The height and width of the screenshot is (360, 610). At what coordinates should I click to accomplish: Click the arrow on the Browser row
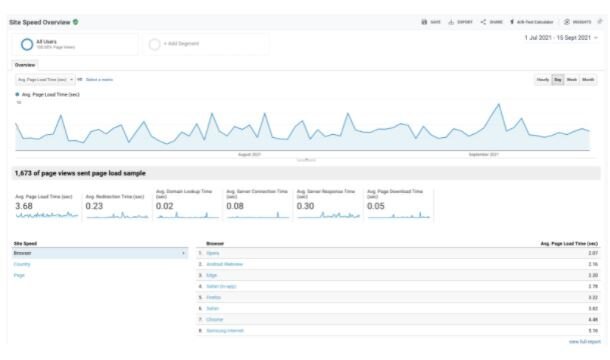pos(183,253)
